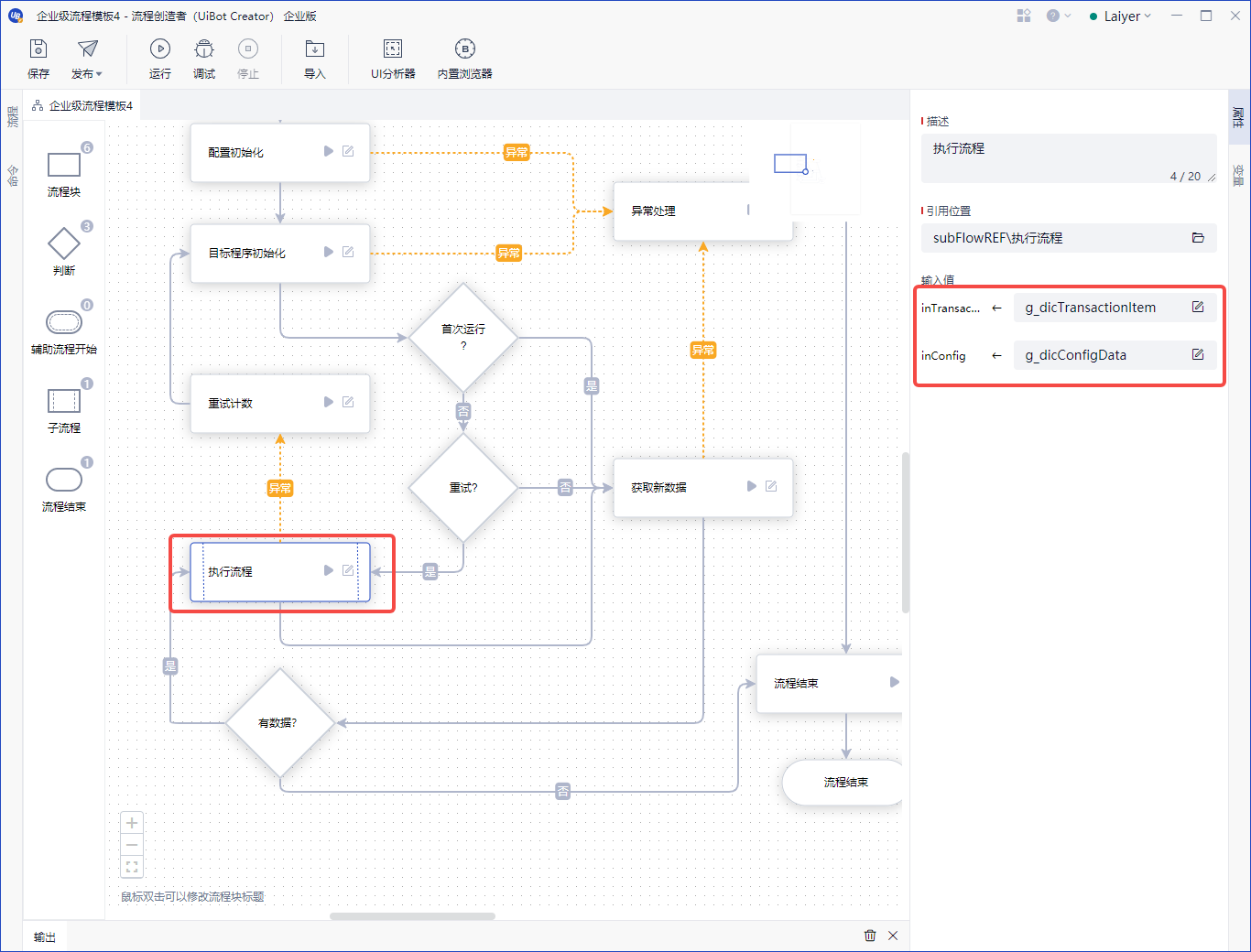This screenshot has width=1251, height=952.
Task: Clear output with trash icon
Action: pyautogui.click(x=870, y=936)
